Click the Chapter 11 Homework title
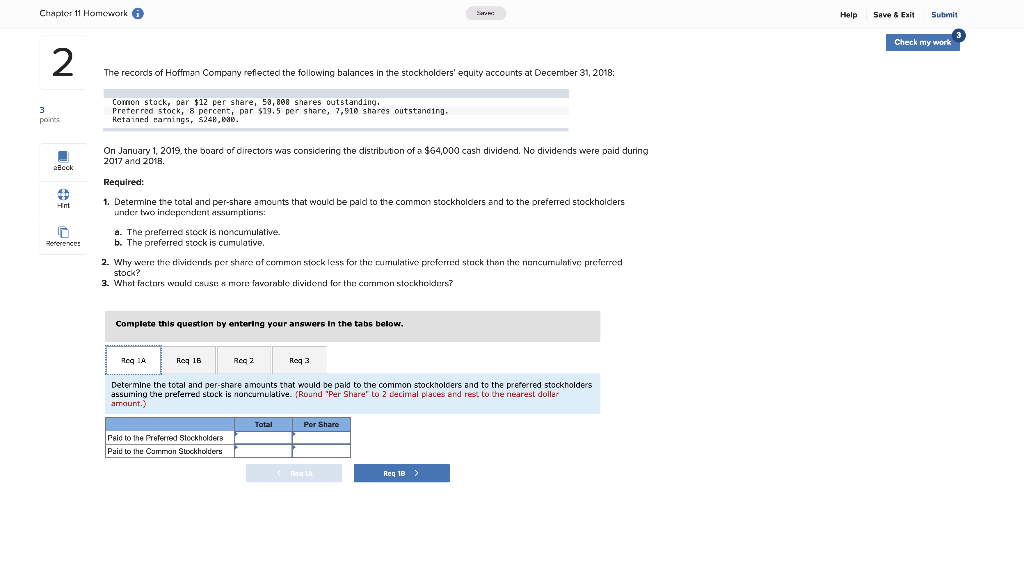Image resolution: width=1024 pixels, height=570 pixels. (84, 14)
